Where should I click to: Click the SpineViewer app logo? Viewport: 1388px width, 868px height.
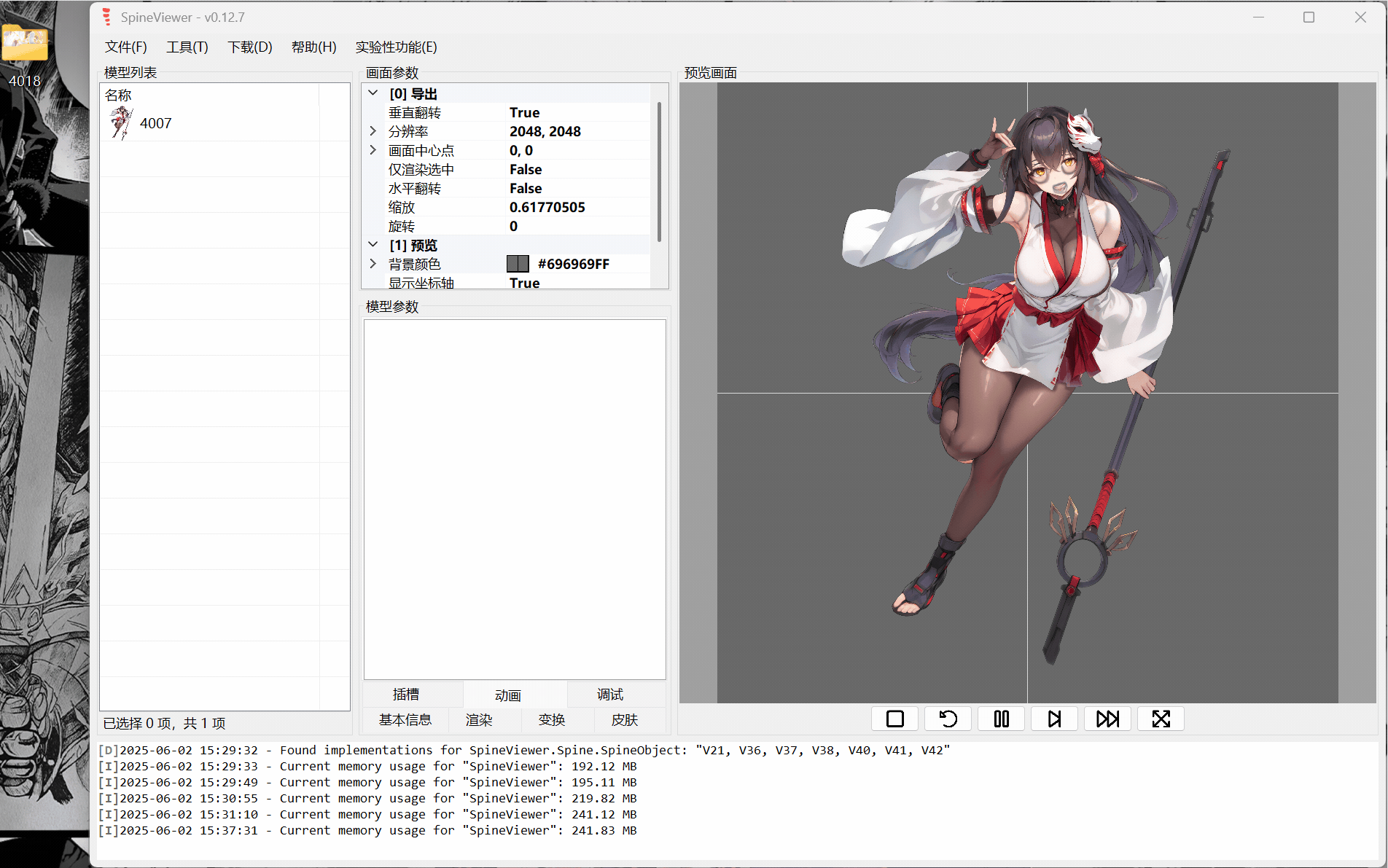[x=107, y=17]
